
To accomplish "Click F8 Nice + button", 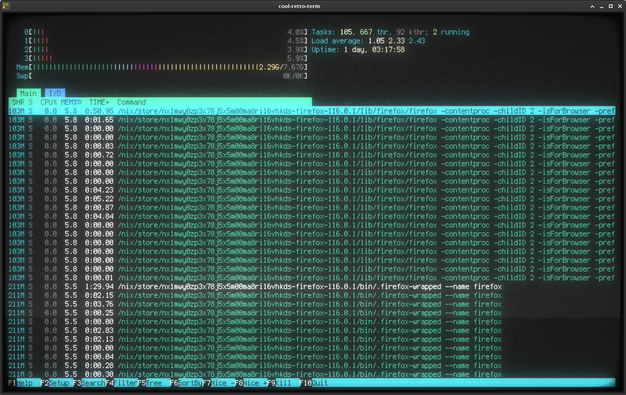I will (x=251, y=383).
